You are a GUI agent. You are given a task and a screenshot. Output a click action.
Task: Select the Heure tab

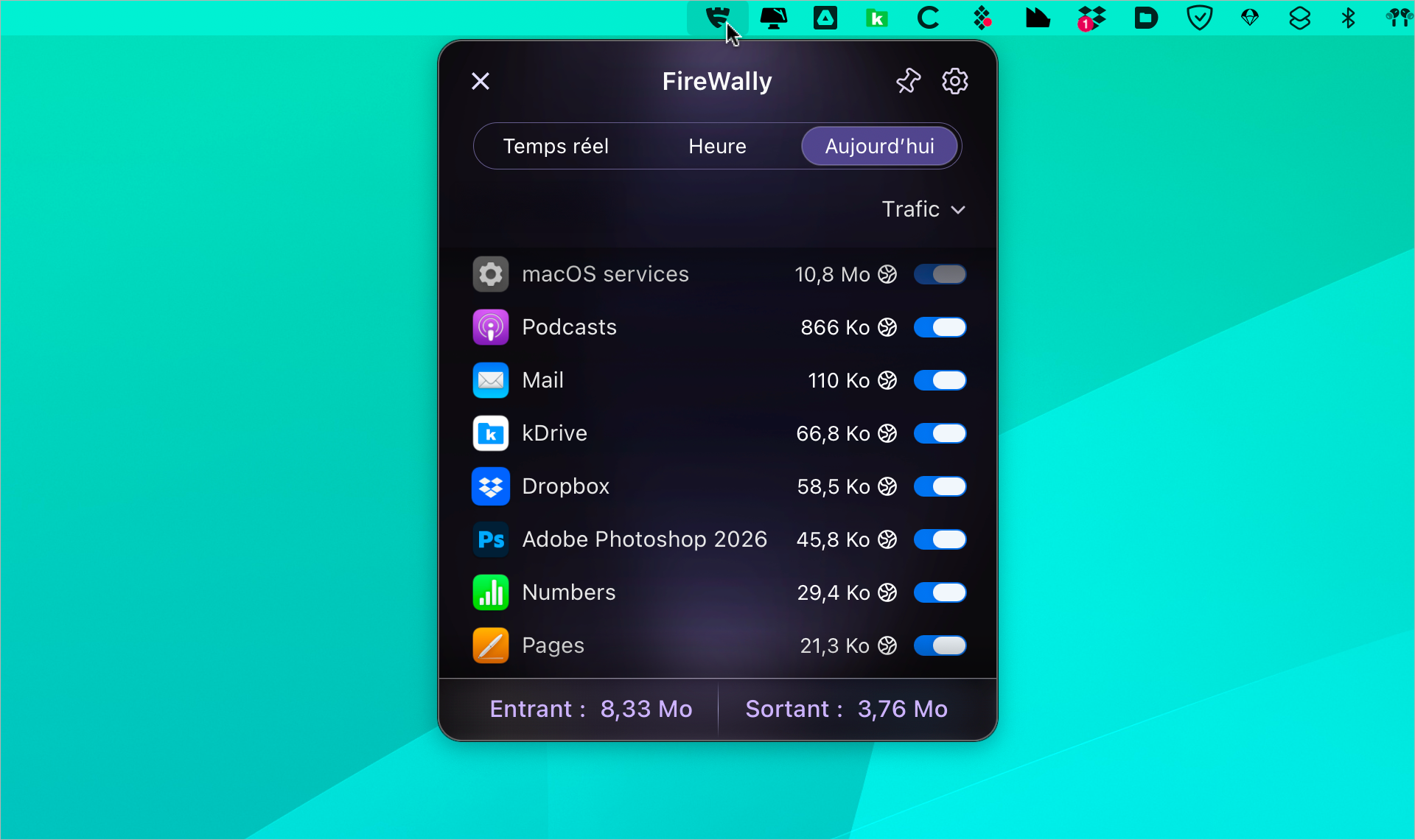[716, 146]
